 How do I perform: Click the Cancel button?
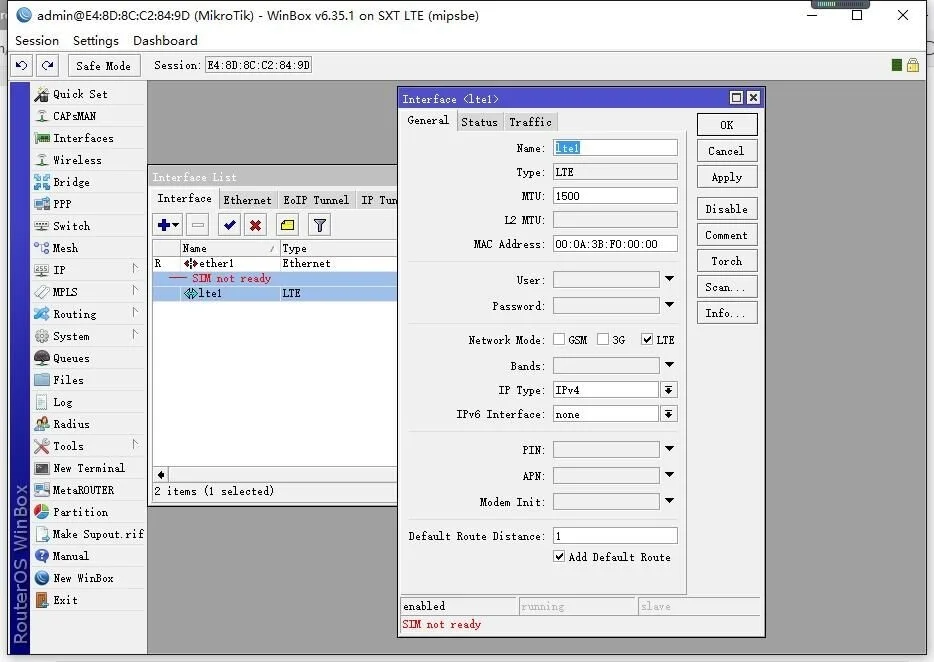pyautogui.click(x=727, y=151)
